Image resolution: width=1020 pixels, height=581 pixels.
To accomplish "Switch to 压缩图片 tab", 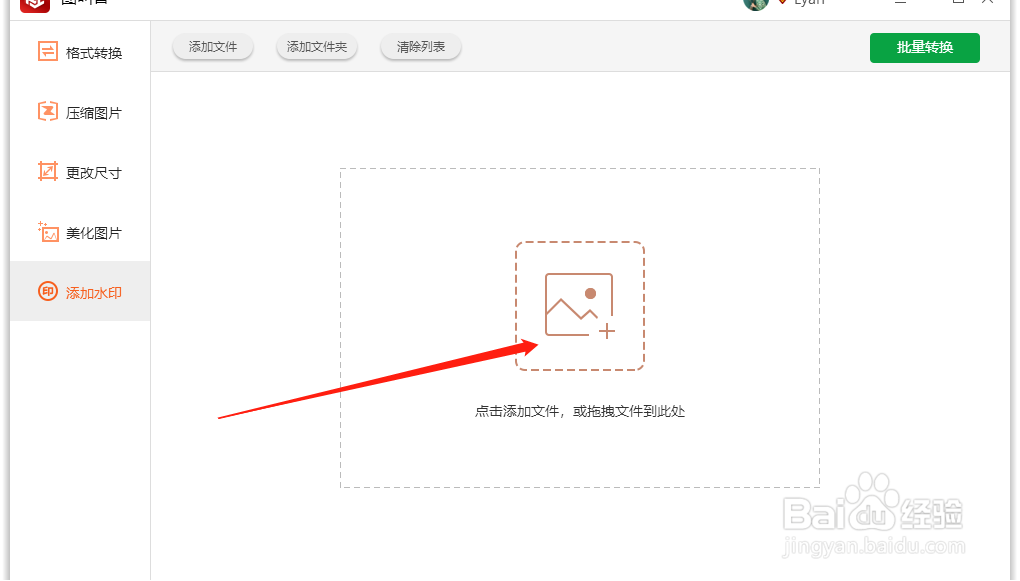I will point(80,113).
